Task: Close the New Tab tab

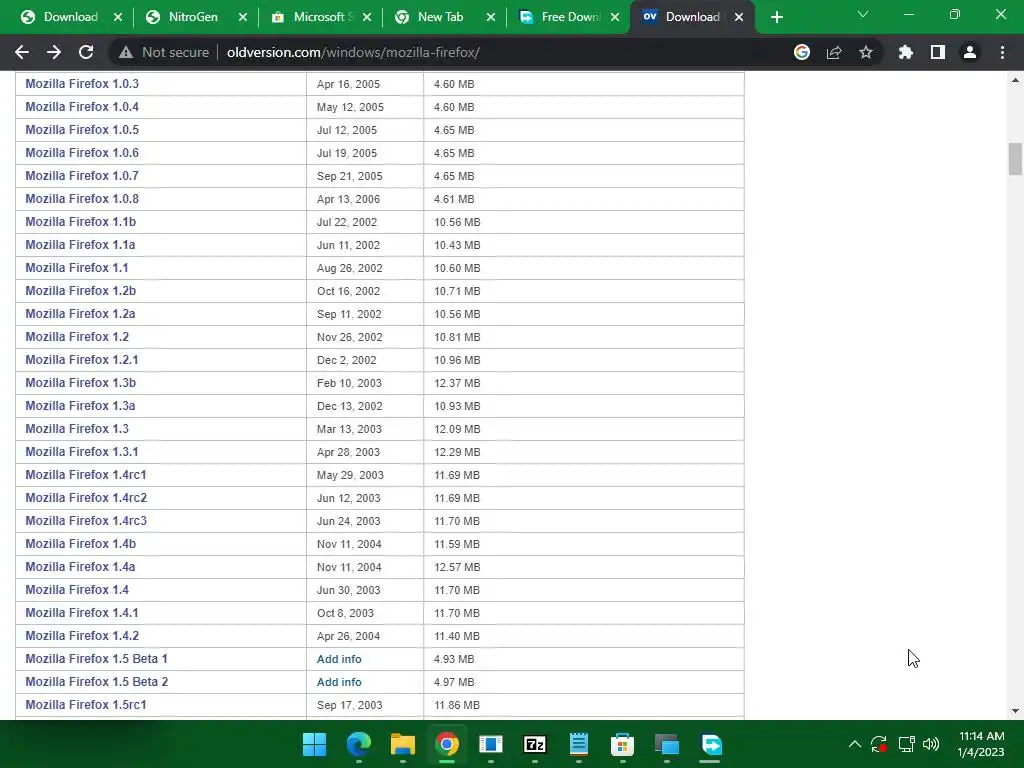Action: (491, 17)
